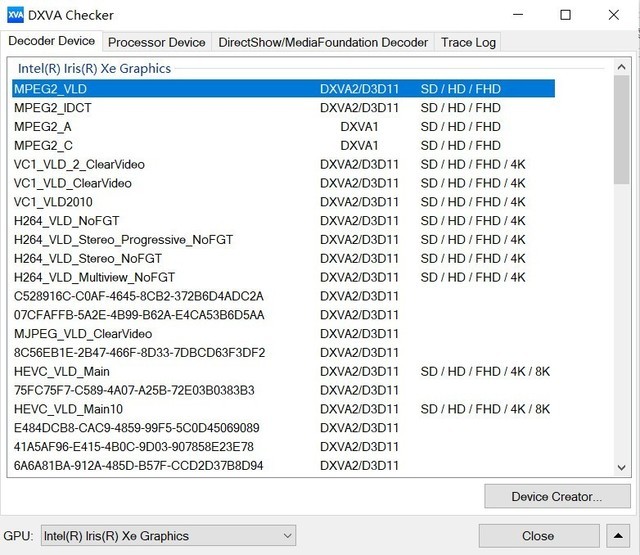Click the Close button
This screenshot has width=640, height=555.
(x=539, y=536)
